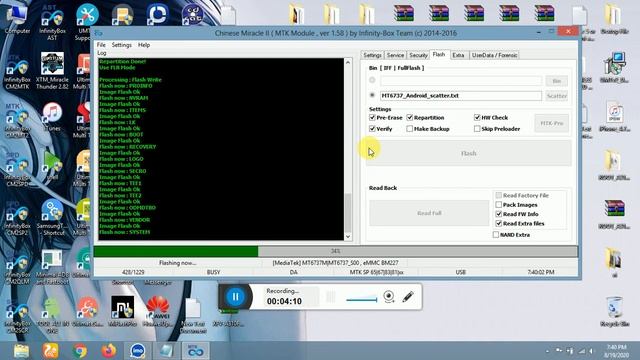Viewport: 640px width, 360px height.
Task: Open the Recycle Bin
Action: pyautogui.click(x=614, y=311)
